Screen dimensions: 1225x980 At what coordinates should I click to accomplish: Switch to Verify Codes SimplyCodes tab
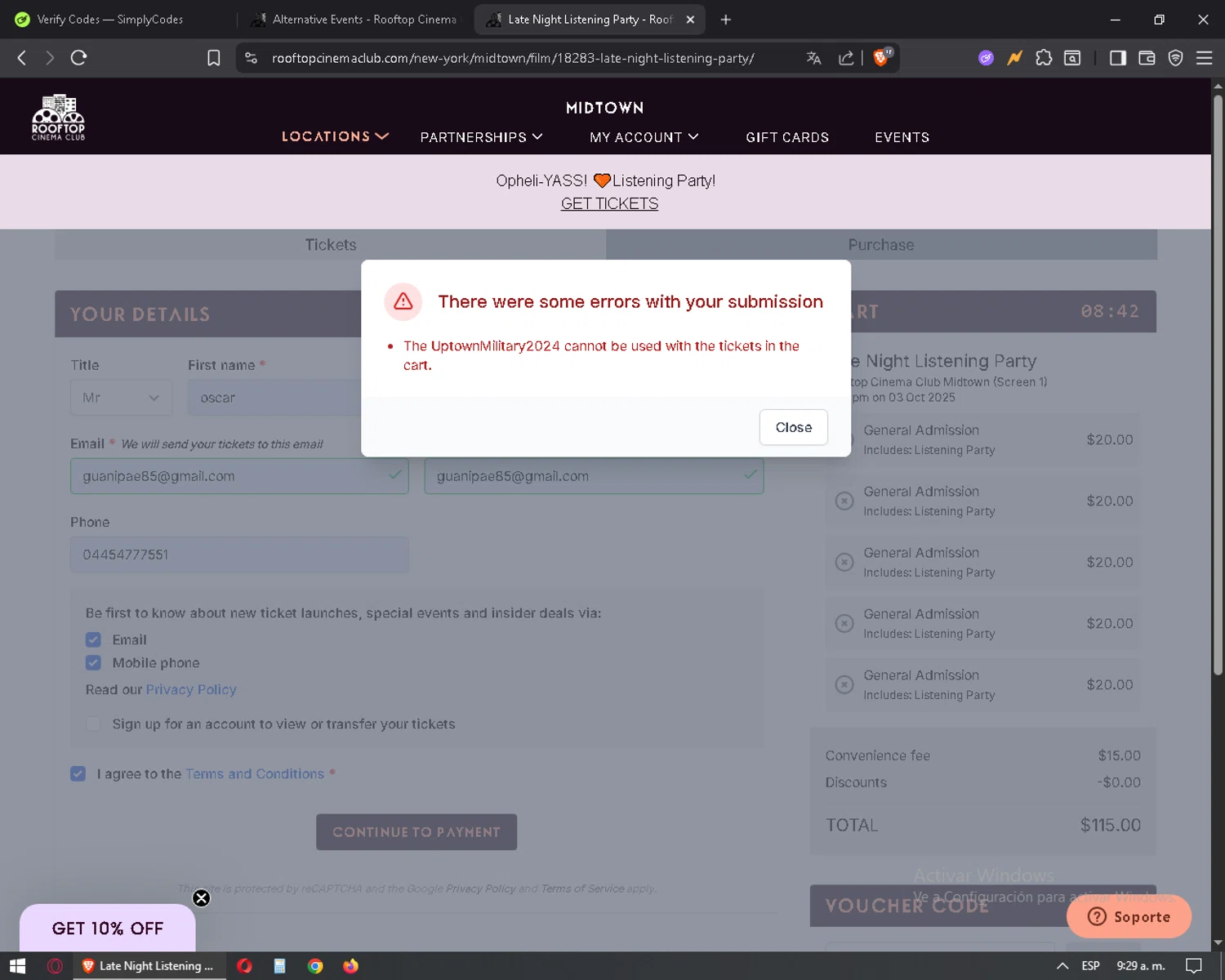click(110, 20)
